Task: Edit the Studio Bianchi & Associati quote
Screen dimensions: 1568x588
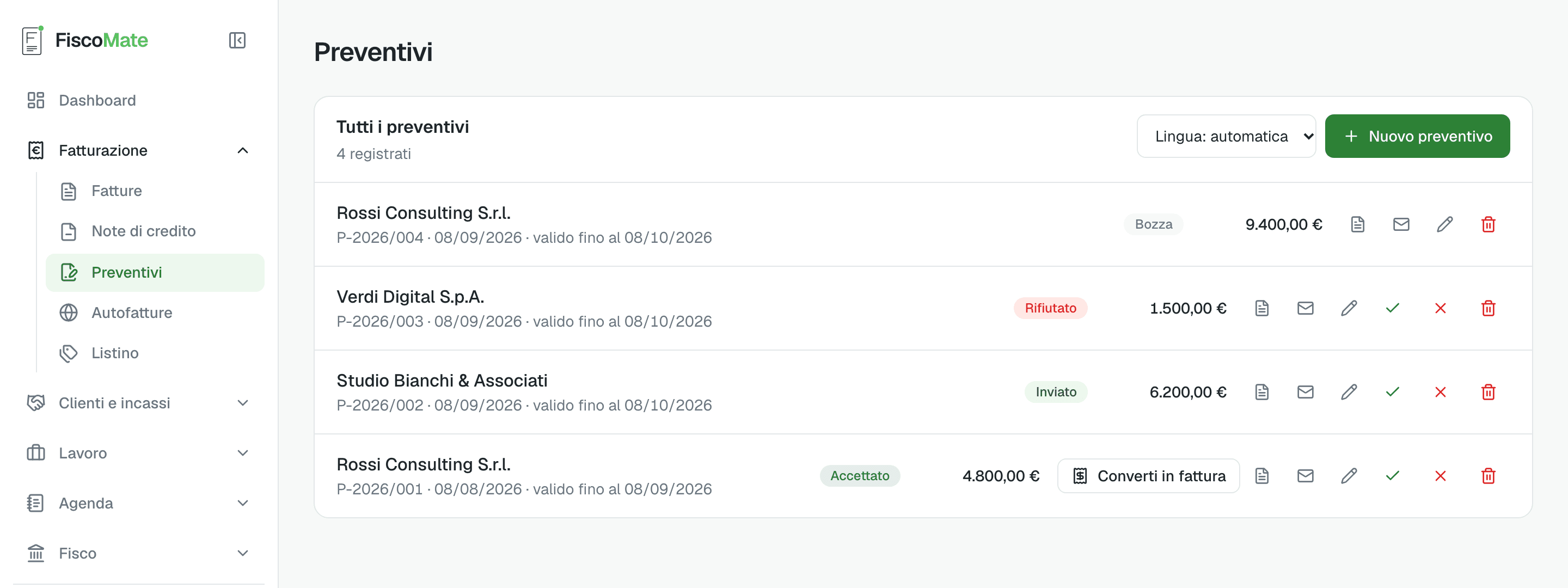Action: pos(1348,393)
